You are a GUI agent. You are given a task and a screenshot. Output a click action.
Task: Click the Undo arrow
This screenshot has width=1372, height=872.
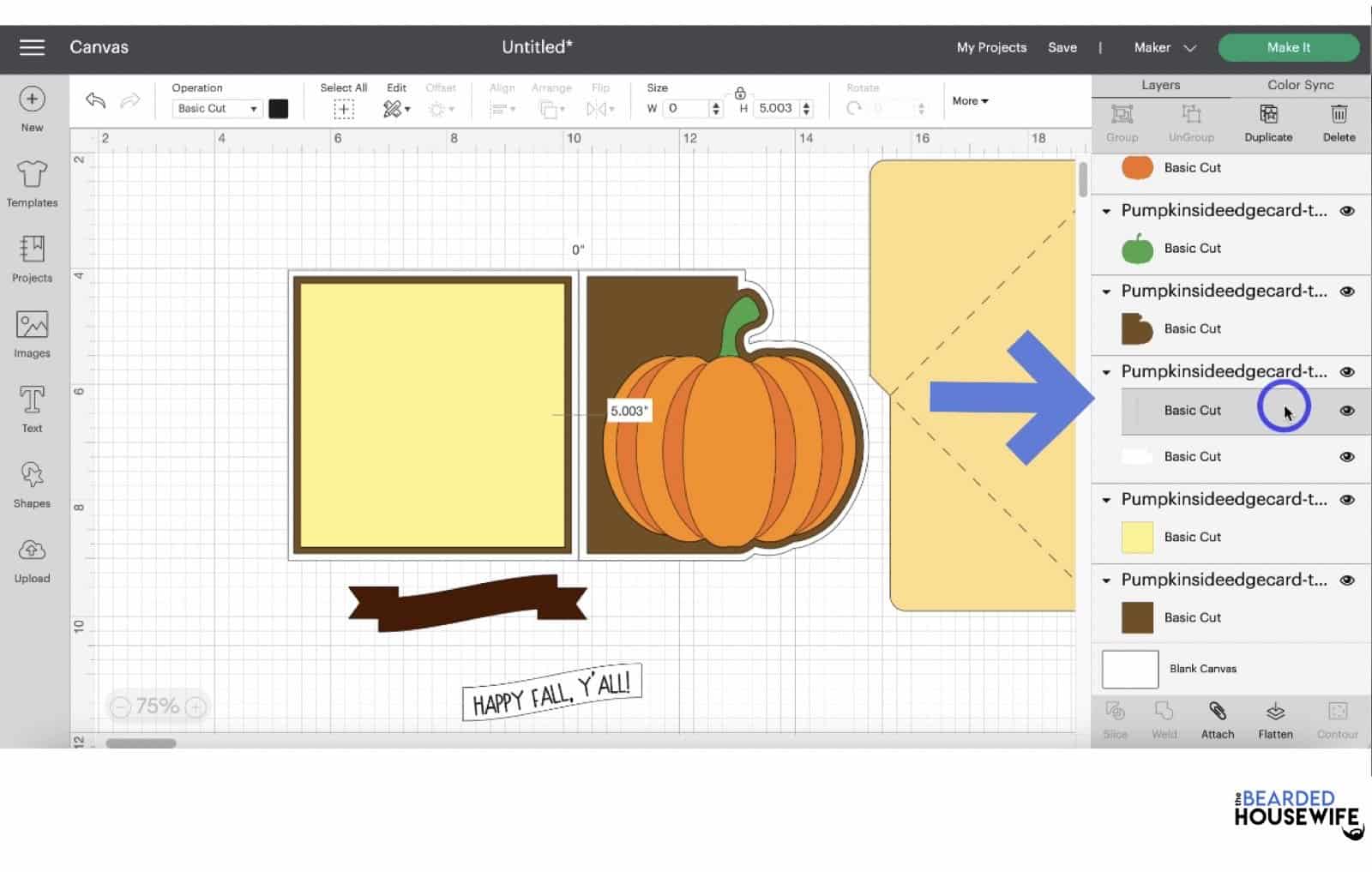95,100
